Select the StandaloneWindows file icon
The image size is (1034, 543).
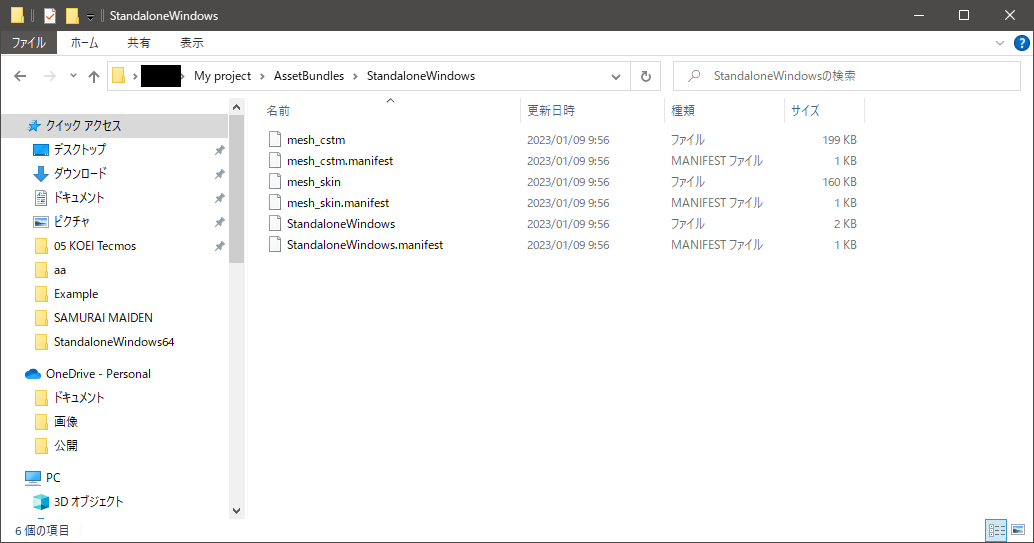click(x=275, y=224)
